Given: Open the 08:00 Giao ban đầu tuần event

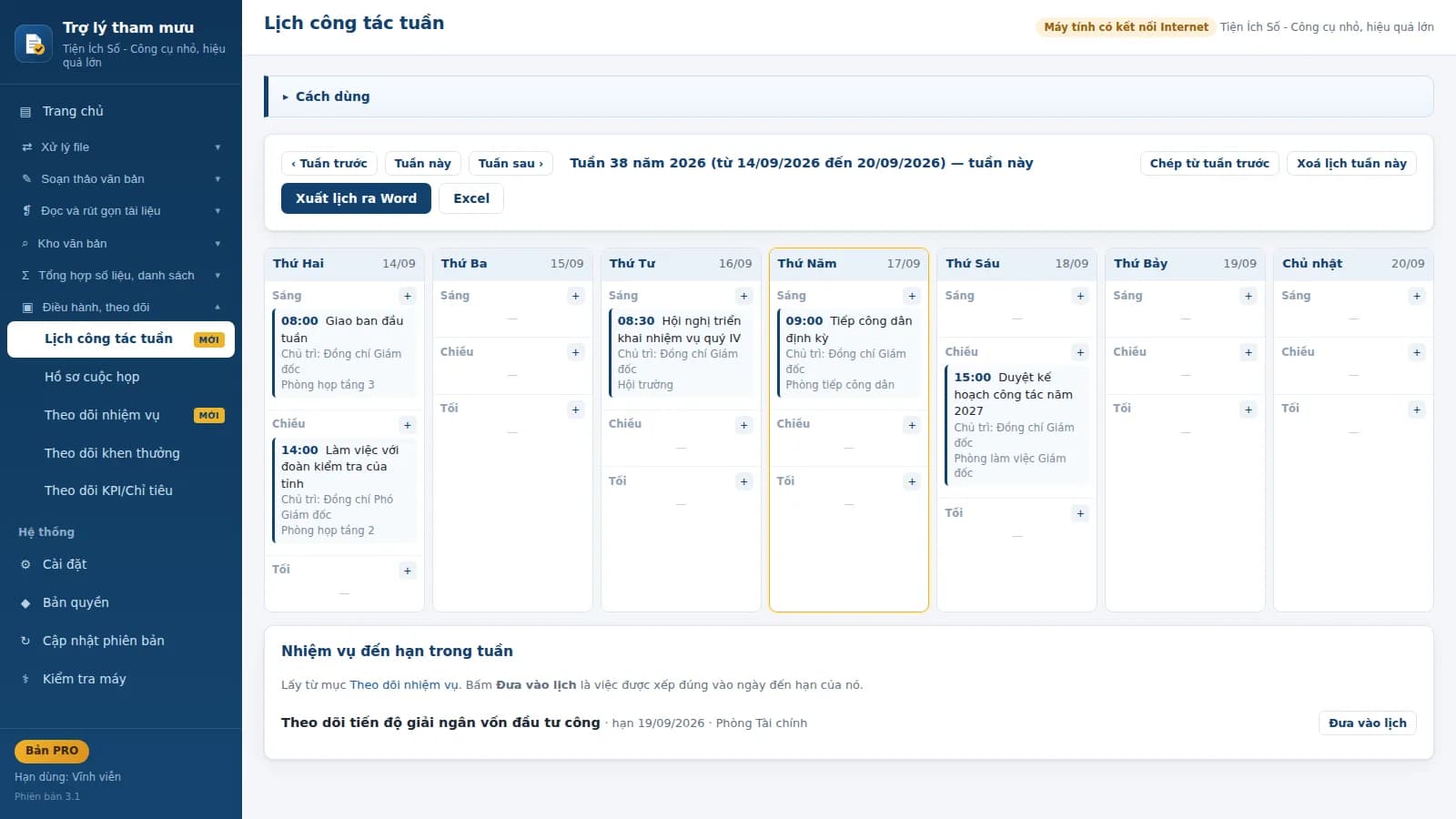Looking at the screenshot, I should tap(344, 352).
